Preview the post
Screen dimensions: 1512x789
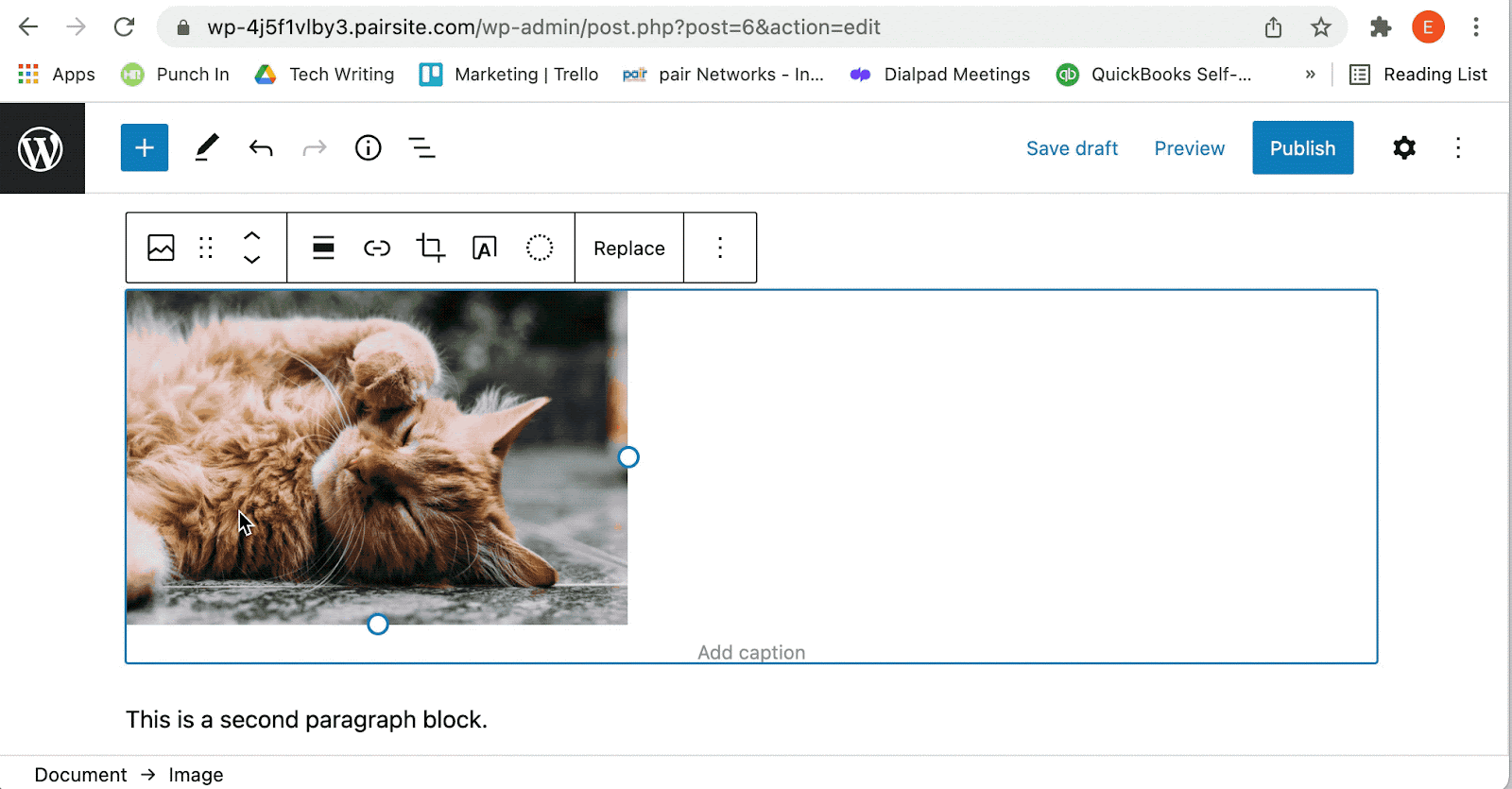(1189, 148)
